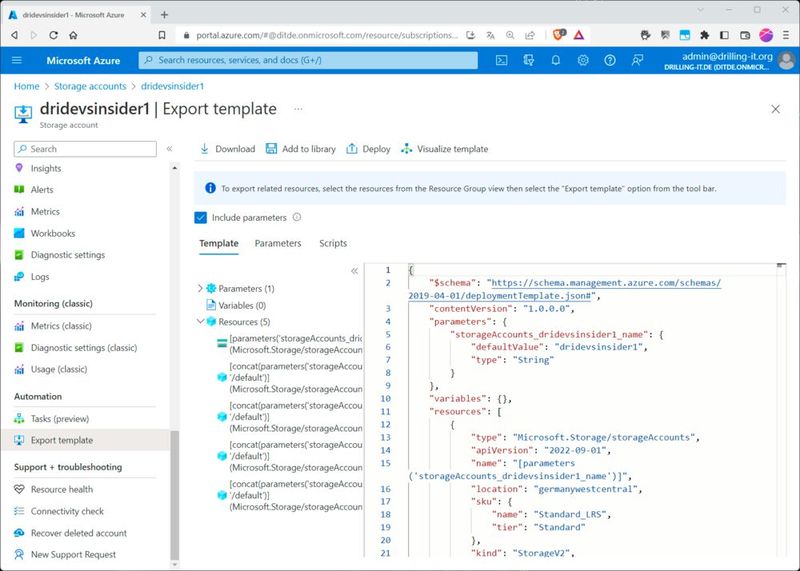800x571 pixels.
Task: Click the sidebar vertical scrollbar
Action: (x=174, y=495)
